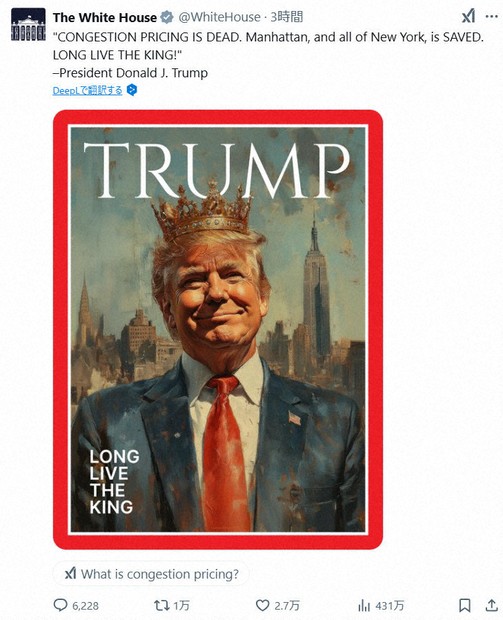Click the White House profile avatar

click(x=28, y=25)
